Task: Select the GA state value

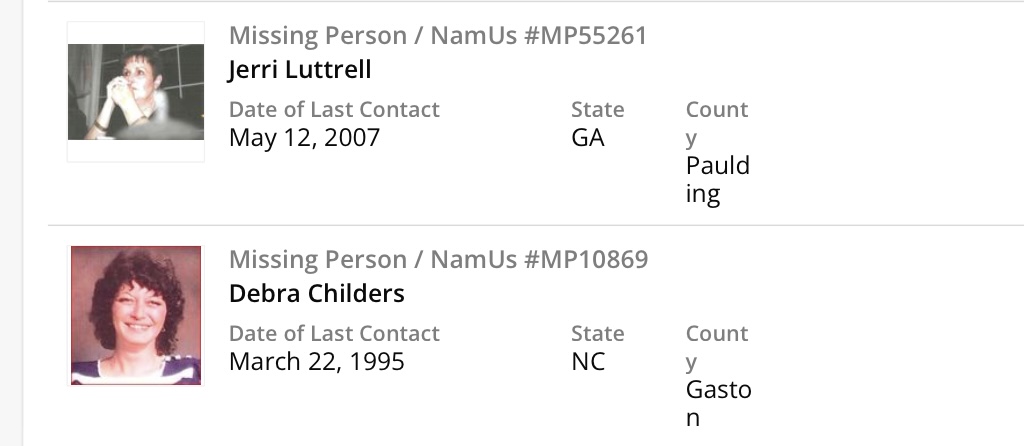Action: point(588,137)
